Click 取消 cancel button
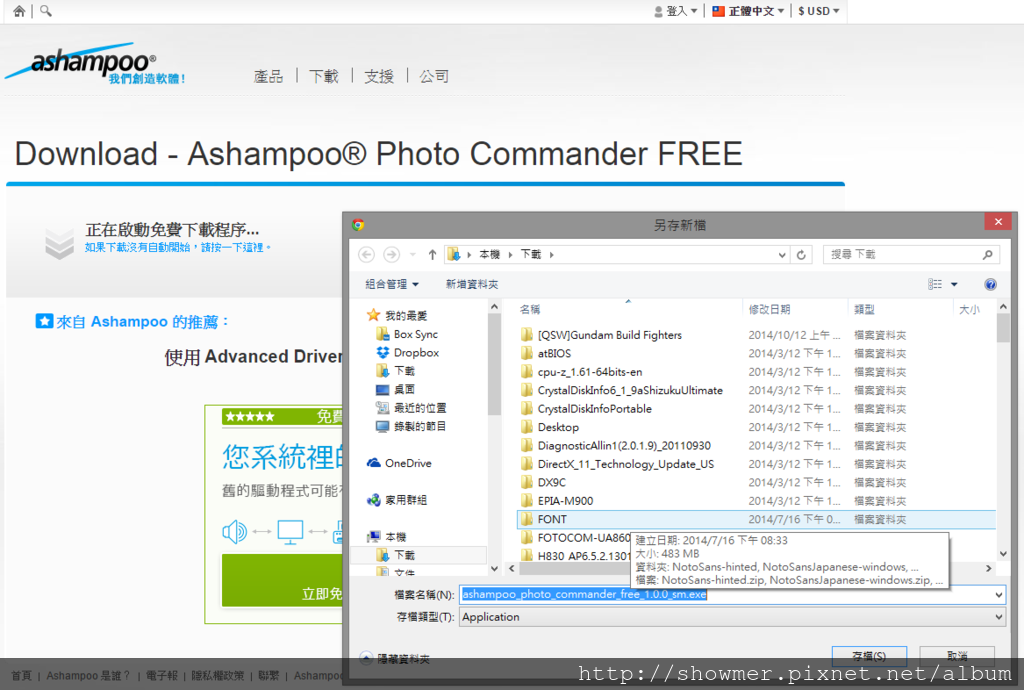Image resolution: width=1024 pixels, height=690 pixels. pos(957,655)
